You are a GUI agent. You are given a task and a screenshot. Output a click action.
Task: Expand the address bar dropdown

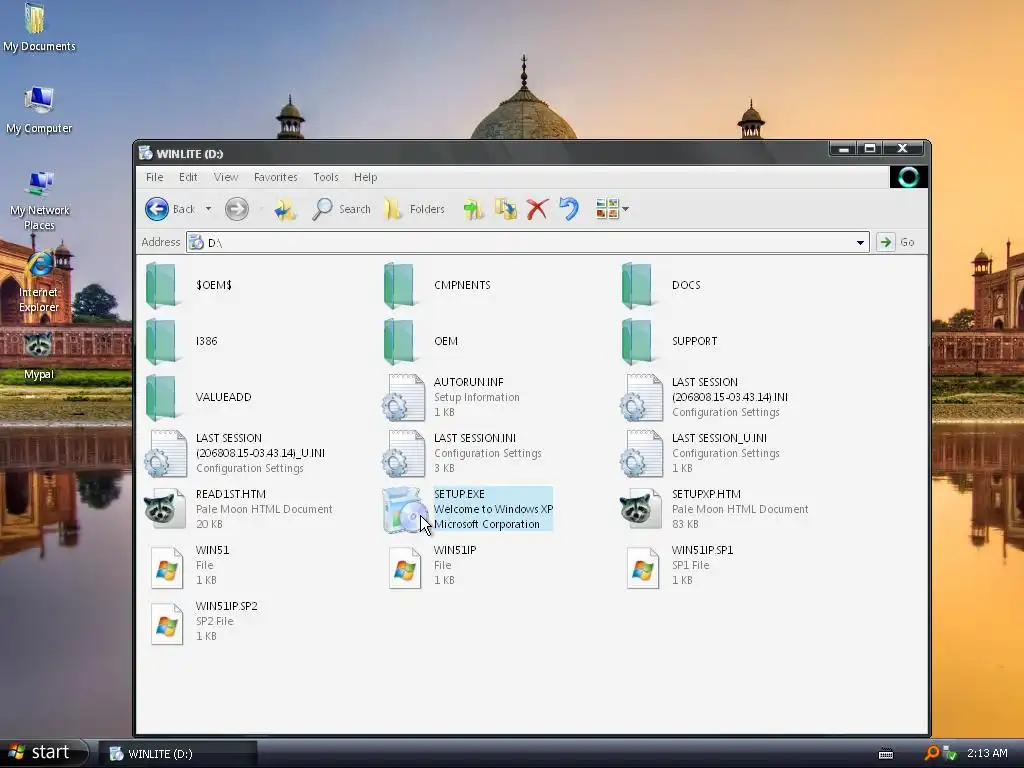(x=860, y=242)
